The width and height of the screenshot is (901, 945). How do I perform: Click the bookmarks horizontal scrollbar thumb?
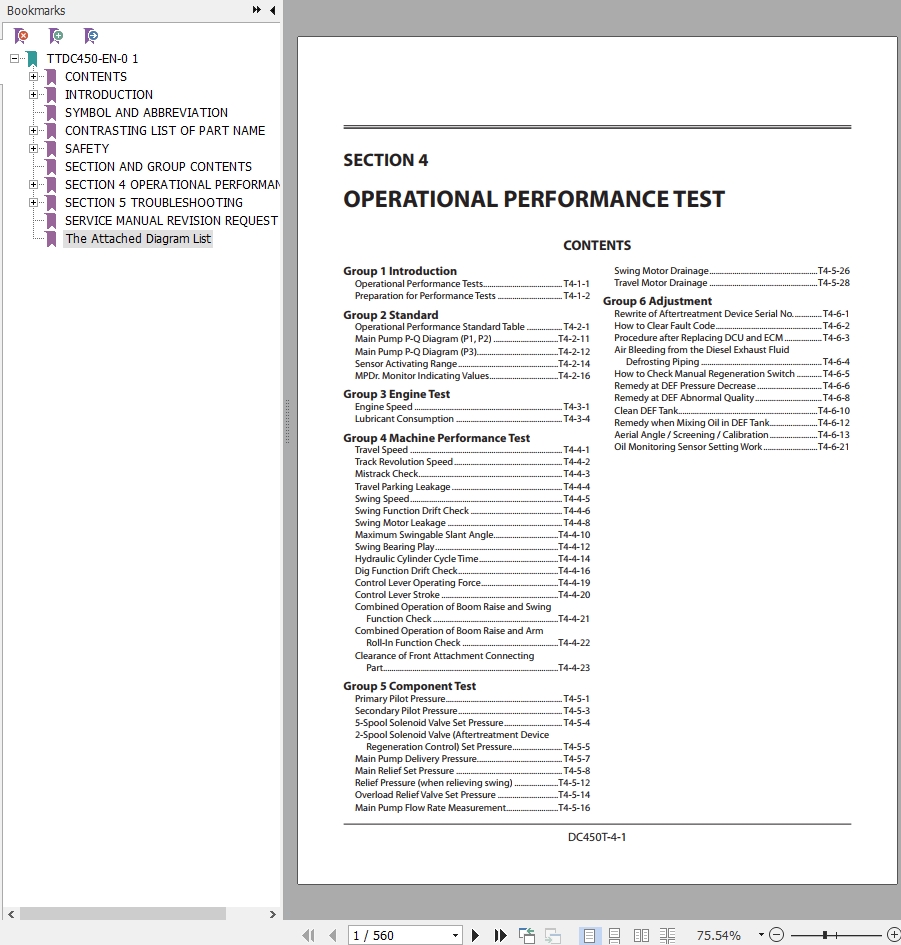(x=123, y=914)
